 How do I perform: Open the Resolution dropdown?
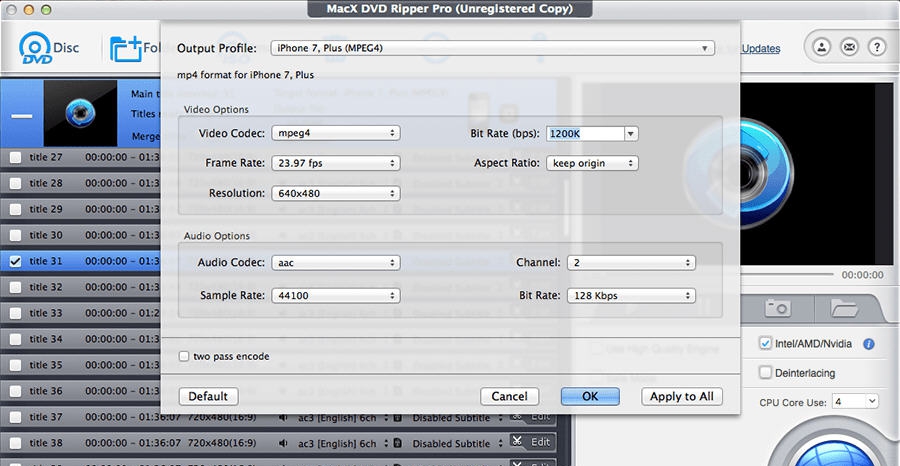[336, 193]
